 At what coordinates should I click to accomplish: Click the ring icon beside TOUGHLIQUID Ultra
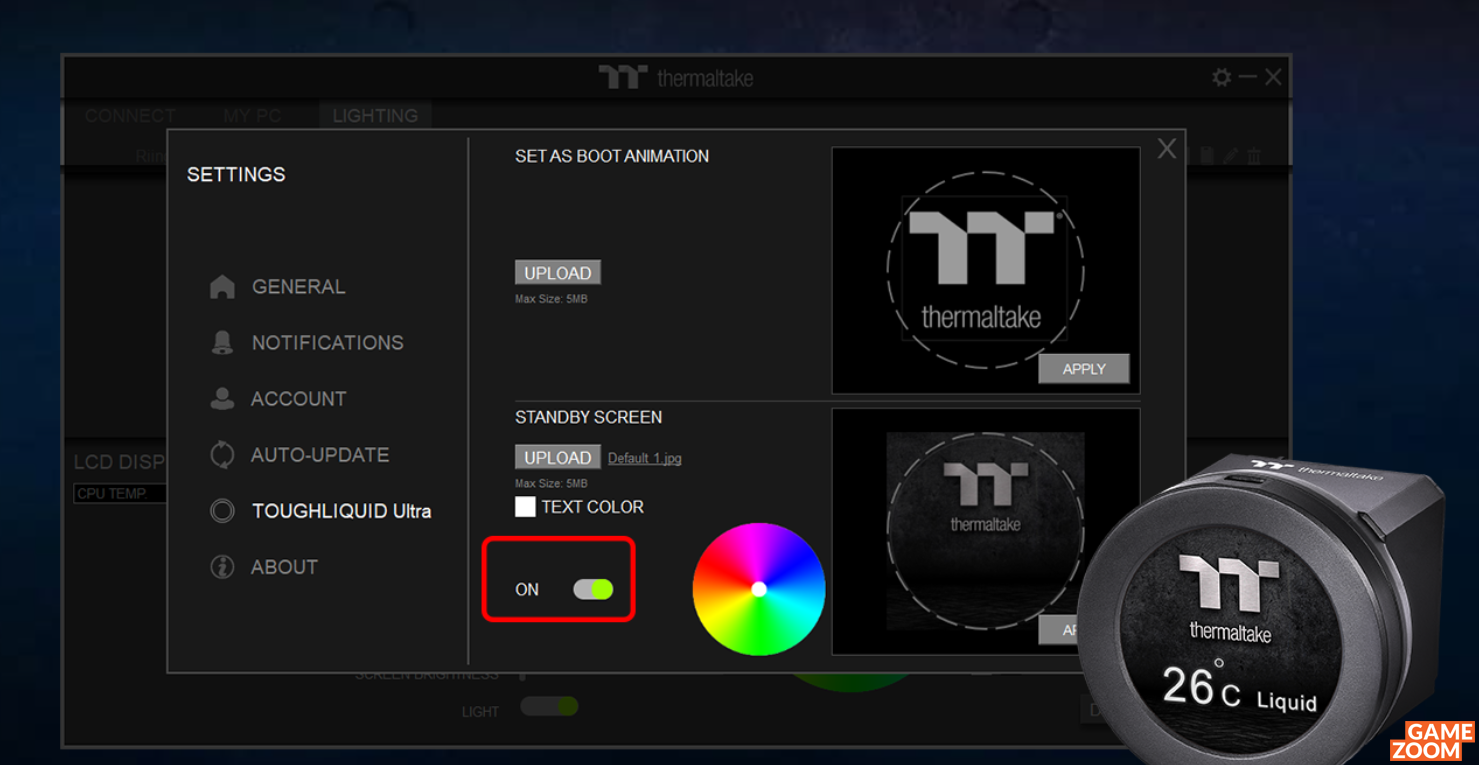[222, 511]
